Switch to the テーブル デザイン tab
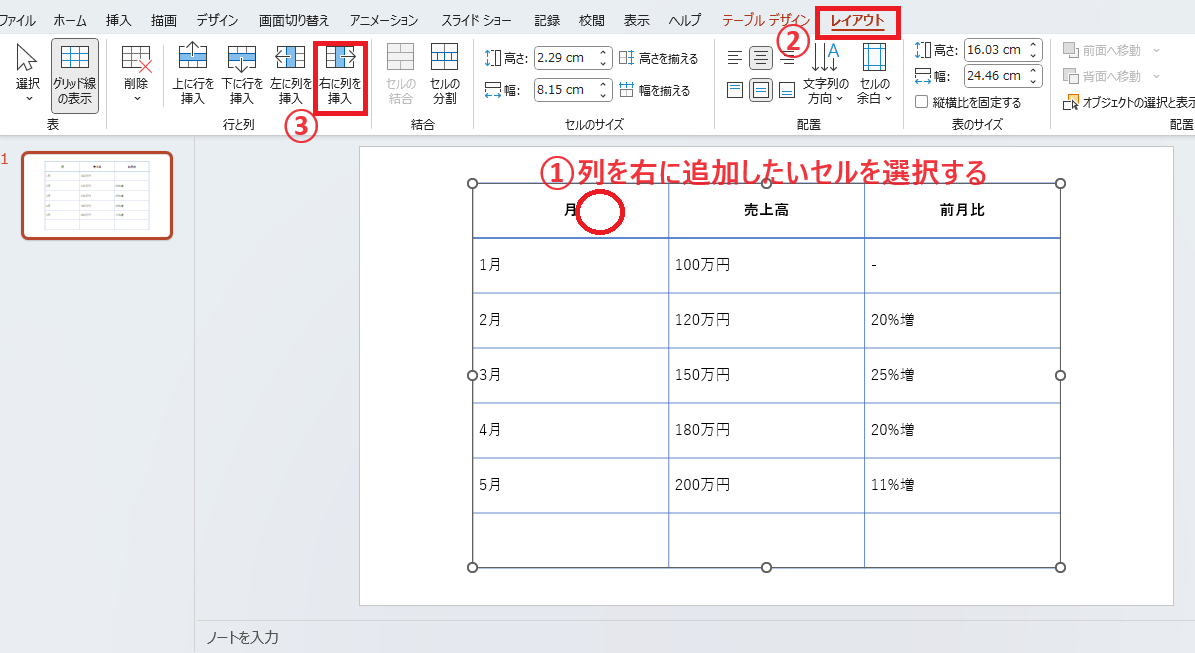The image size is (1195, 653). pyautogui.click(x=765, y=20)
